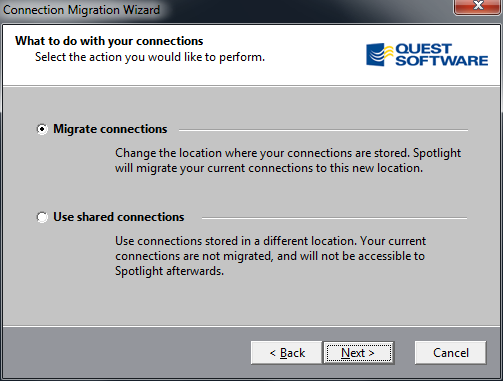
Task: Click the QUEST SOFTWARE logo text
Action: [x=442, y=55]
